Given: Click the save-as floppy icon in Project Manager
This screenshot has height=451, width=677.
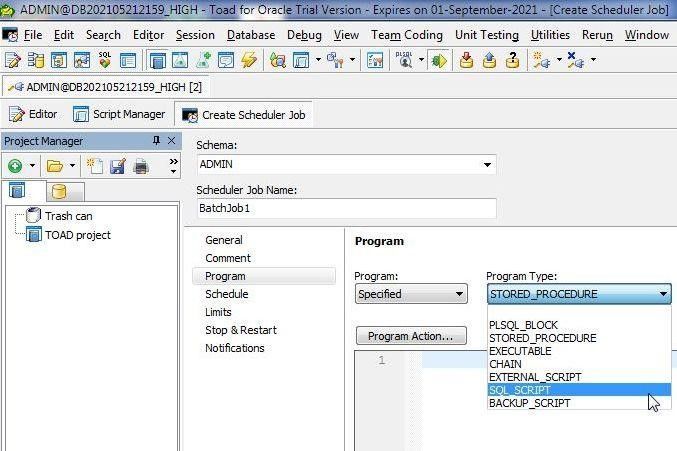Looking at the screenshot, I should click(117, 166).
